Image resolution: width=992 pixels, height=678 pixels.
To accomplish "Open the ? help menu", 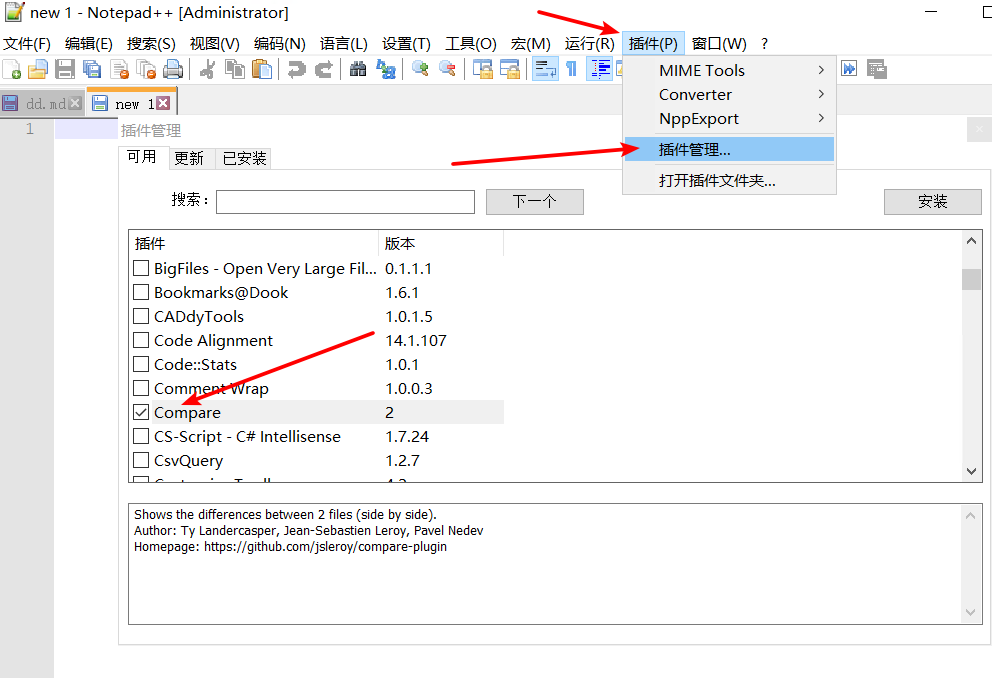I will [764, 44].
